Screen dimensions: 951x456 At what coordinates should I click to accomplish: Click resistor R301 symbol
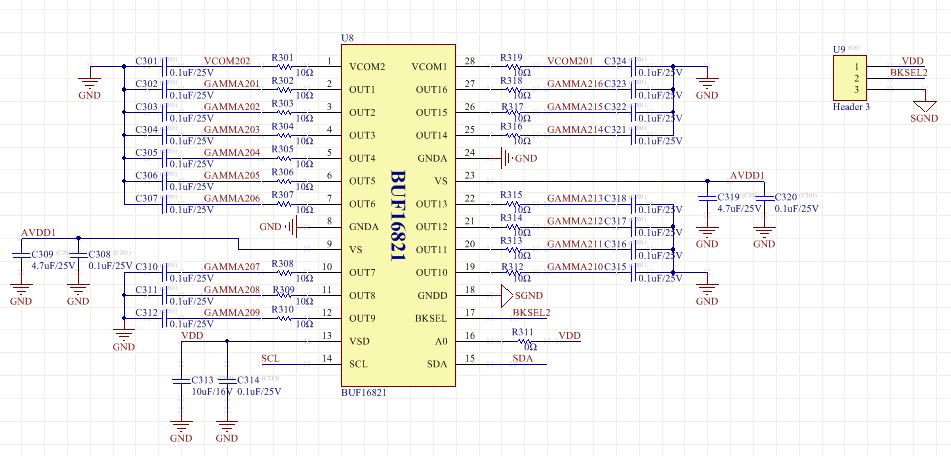click(x=283, y=67)
